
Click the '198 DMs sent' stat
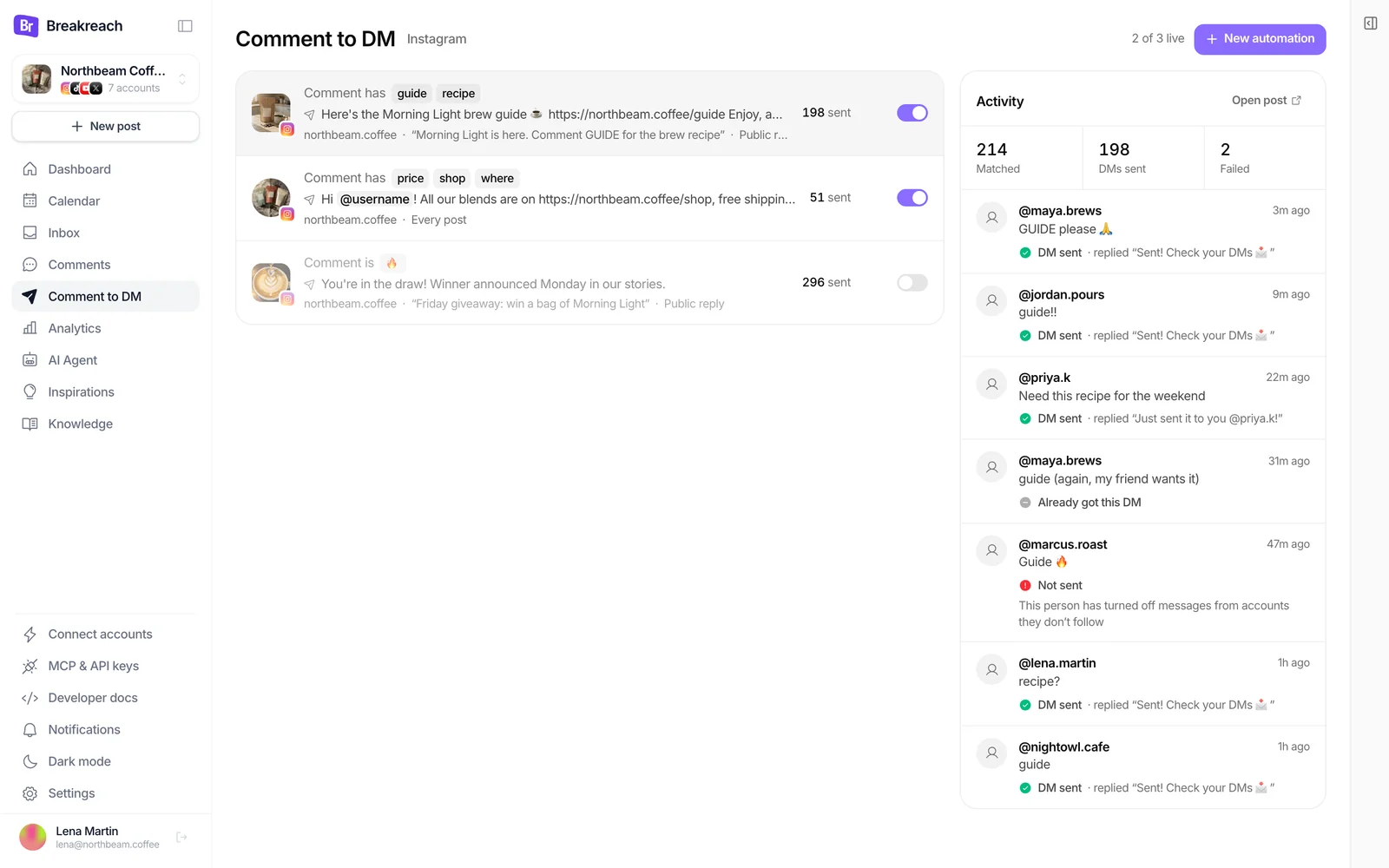pos(1143,158)
